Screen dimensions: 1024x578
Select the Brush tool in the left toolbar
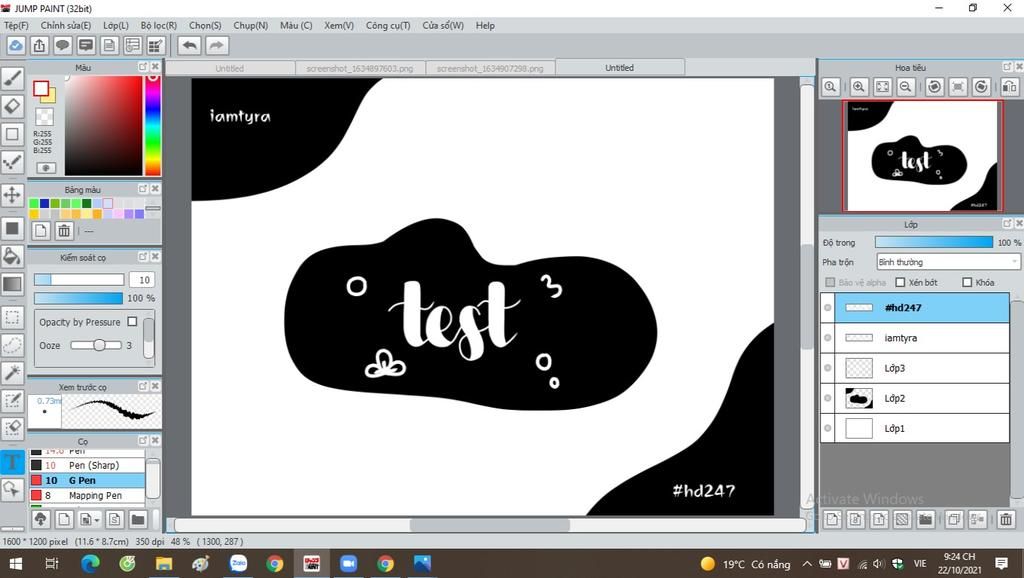coord(12,78)
